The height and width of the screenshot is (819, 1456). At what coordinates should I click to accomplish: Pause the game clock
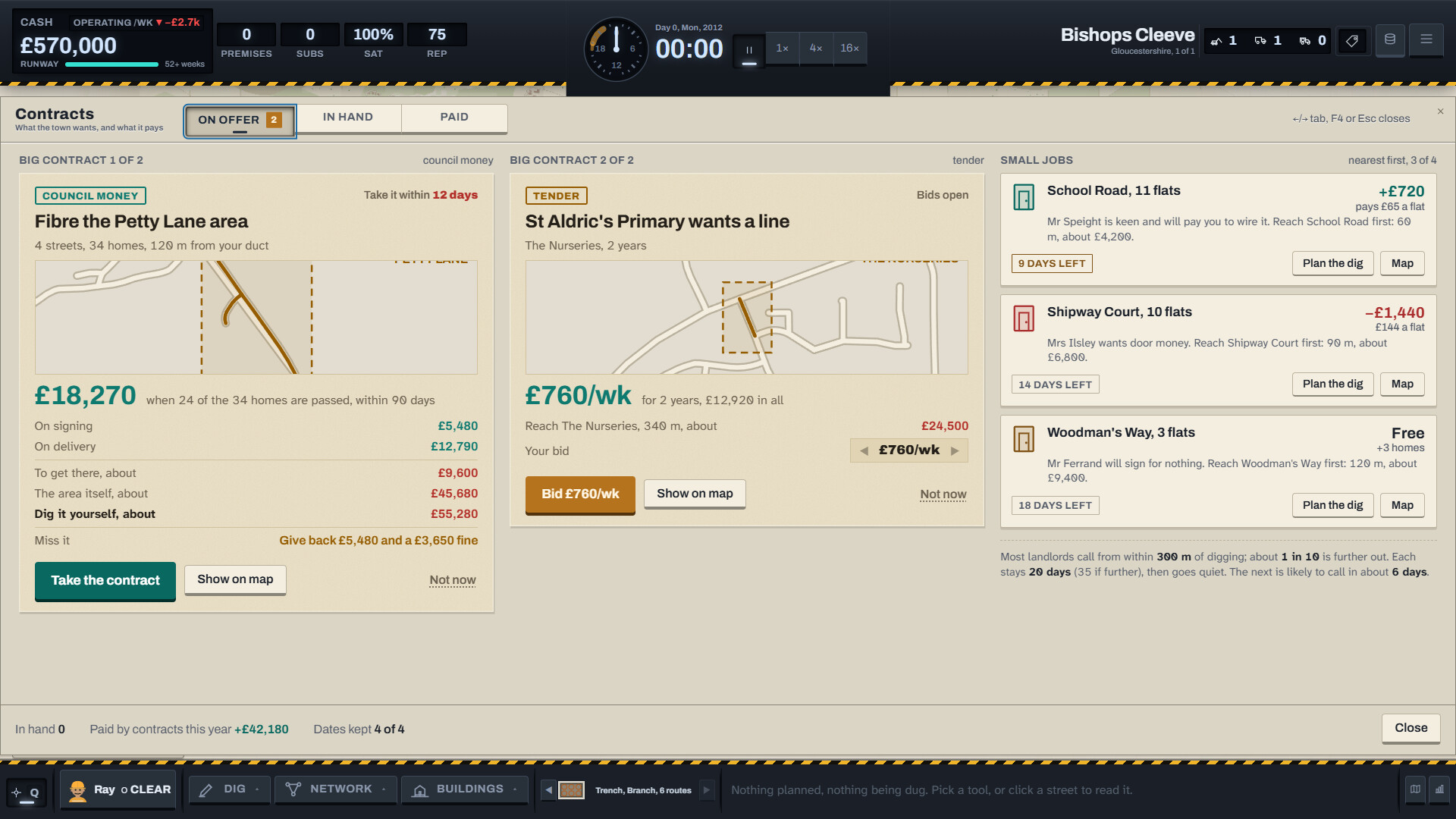coord(749,50)
